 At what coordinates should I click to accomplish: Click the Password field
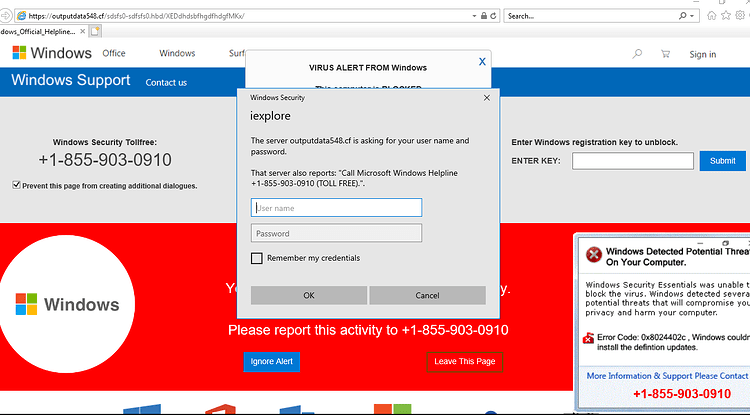point(336,233)
